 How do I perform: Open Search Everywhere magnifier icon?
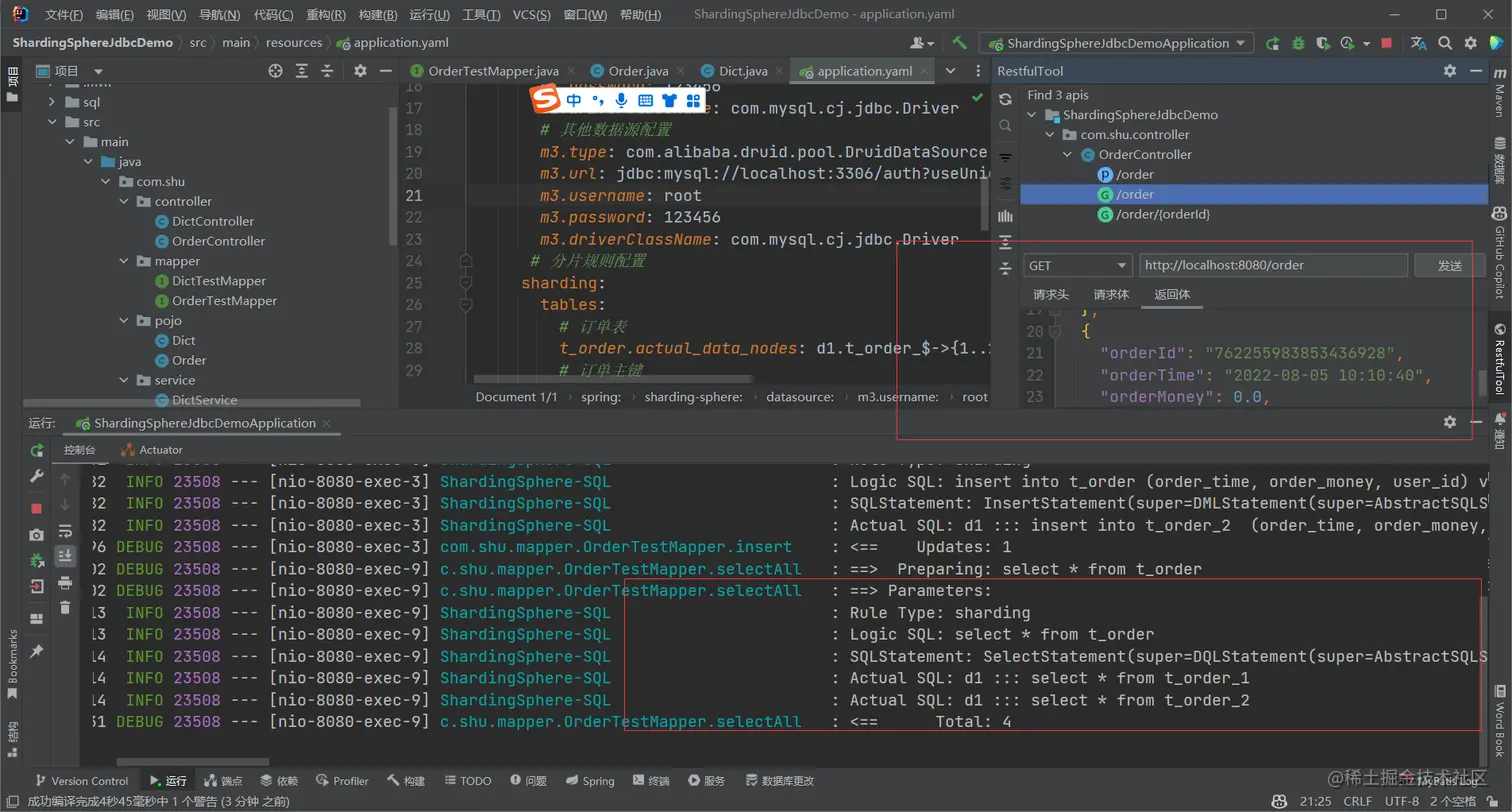1445,43
